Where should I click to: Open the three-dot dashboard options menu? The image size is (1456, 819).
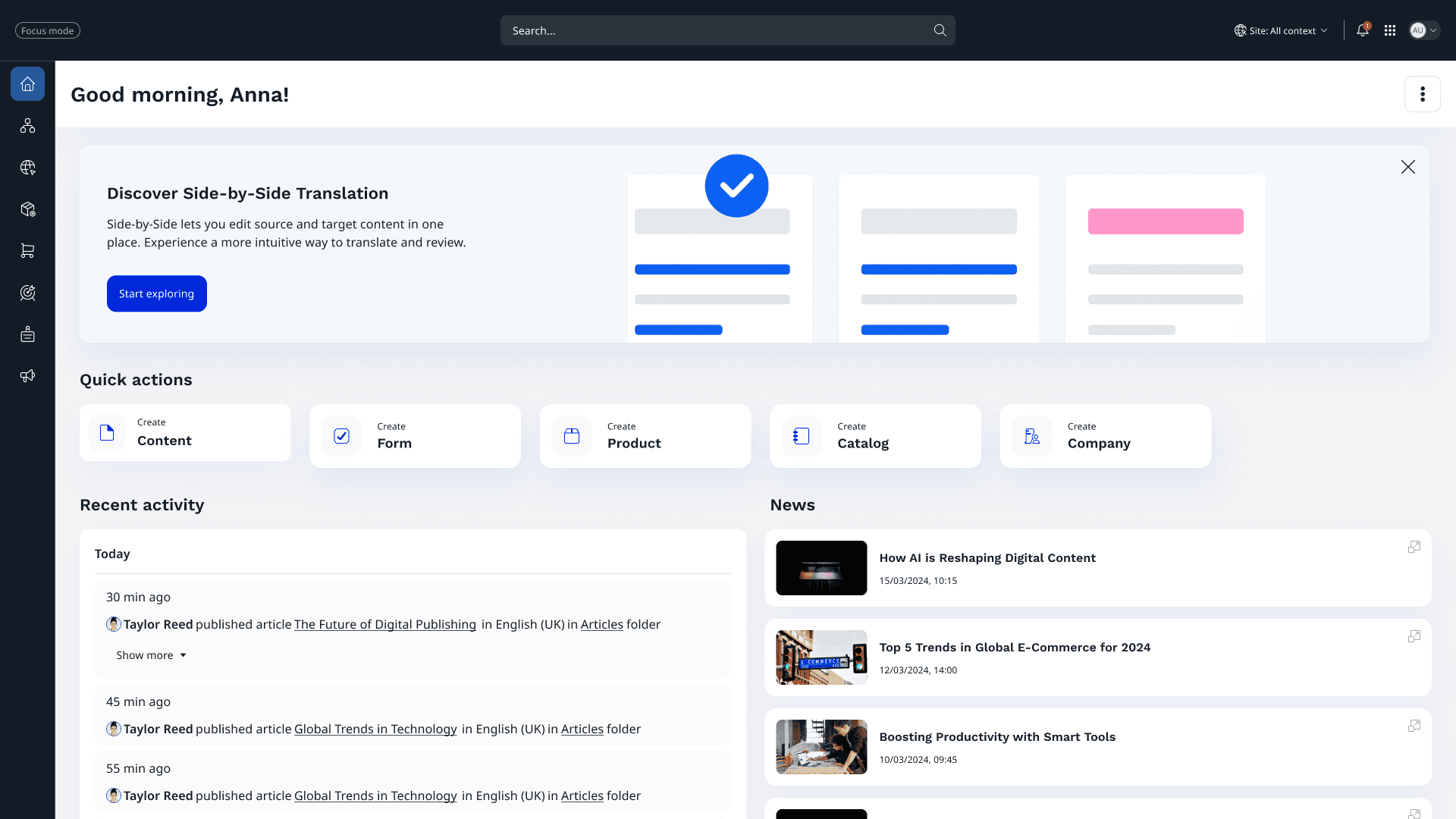coord(1422,94)
